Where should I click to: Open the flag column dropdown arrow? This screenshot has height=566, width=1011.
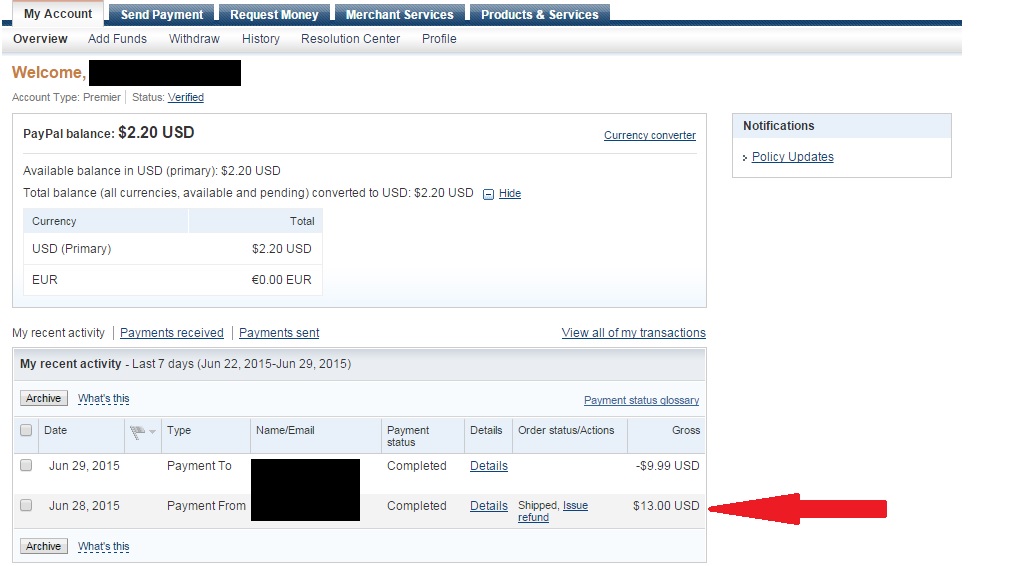[x=153, y=432]
